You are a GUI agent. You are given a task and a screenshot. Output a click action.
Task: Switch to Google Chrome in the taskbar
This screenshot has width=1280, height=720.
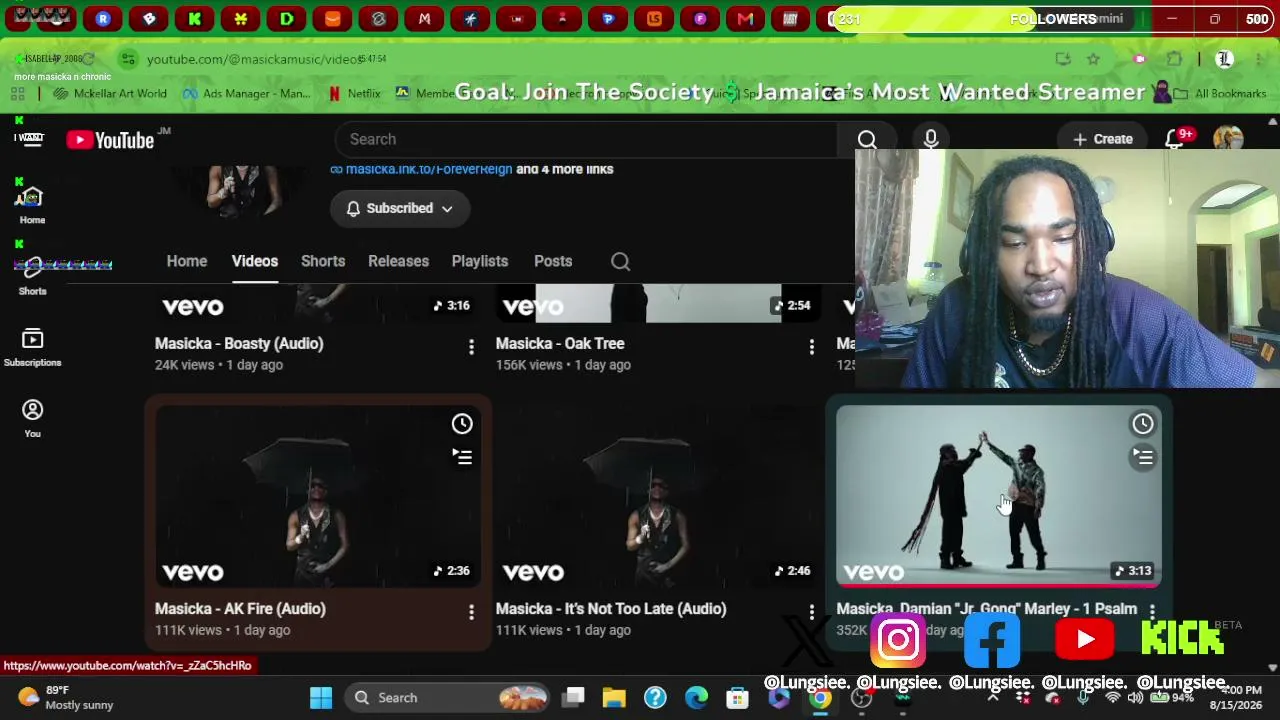820,698
